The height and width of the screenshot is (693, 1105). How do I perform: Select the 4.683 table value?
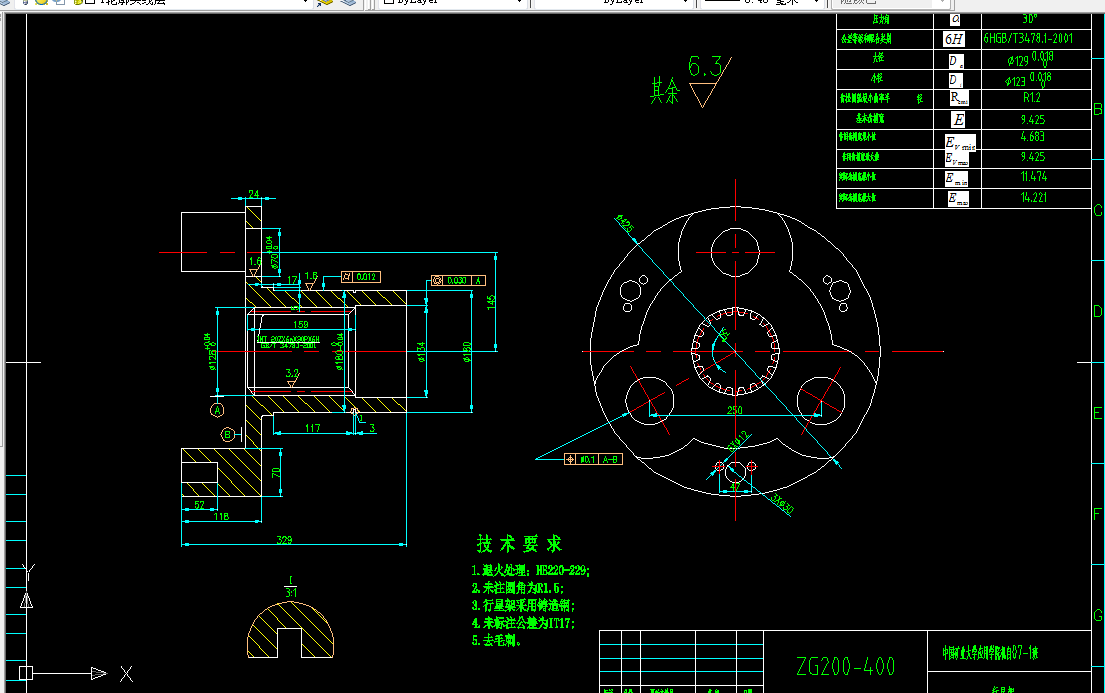[x=1032, y=137]
